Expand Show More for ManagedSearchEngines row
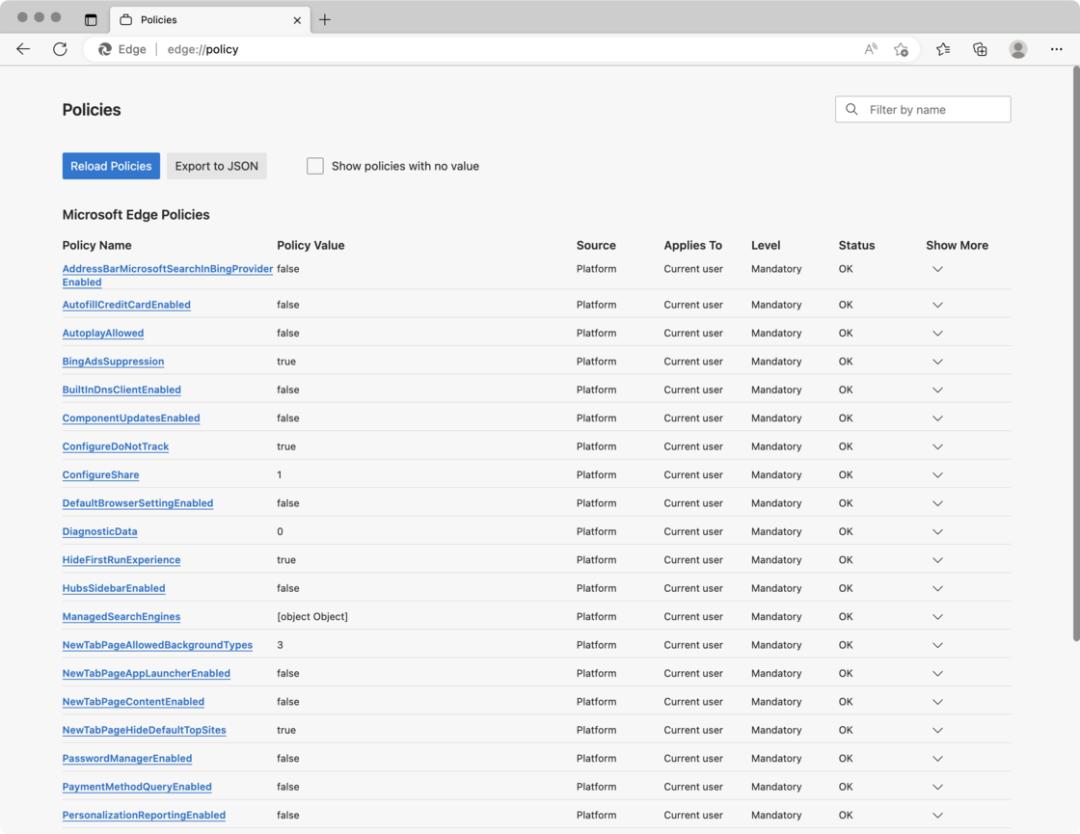Screen dimensions: 1080x834 coord(937,616)
